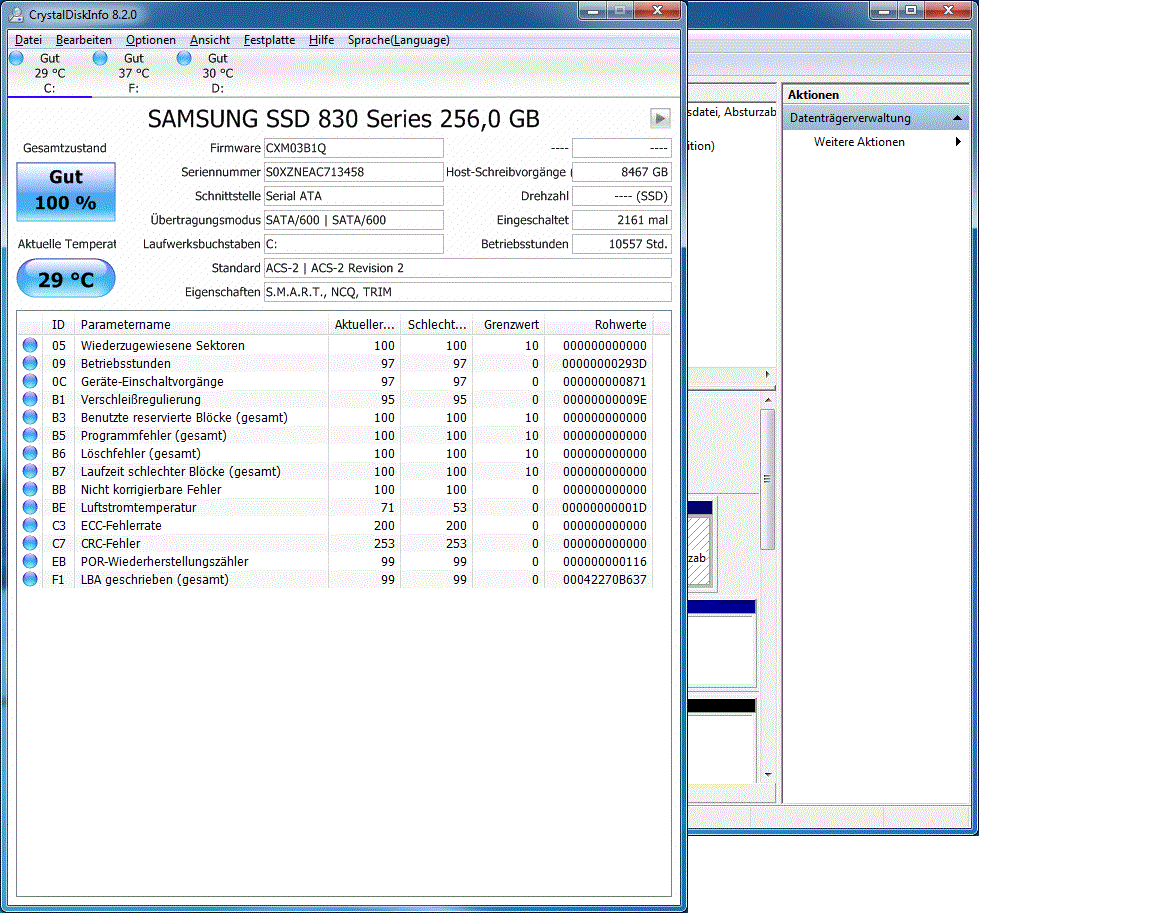Click status icon for Löschfehler (gesamt) row

pyautogui.click(x=30, y=453)
